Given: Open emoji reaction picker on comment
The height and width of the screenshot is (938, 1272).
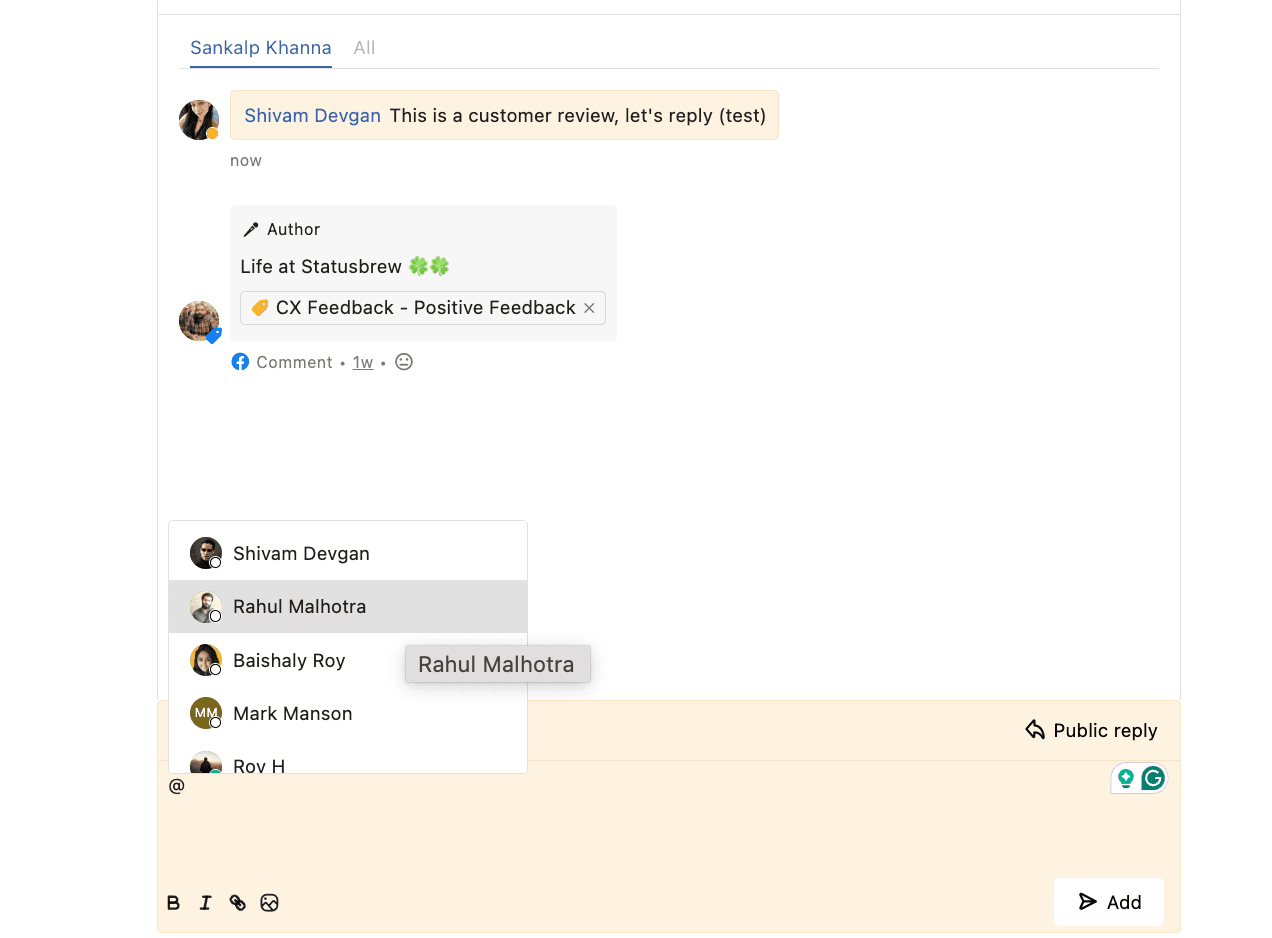Looking at the screenshot, I should 404,362.
